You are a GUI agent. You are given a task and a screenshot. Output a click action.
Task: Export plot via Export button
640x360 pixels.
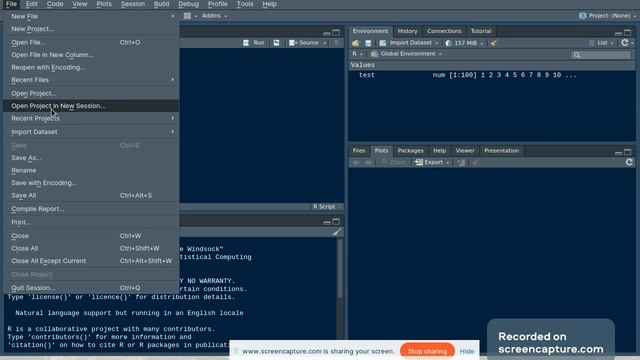(432, 162)
